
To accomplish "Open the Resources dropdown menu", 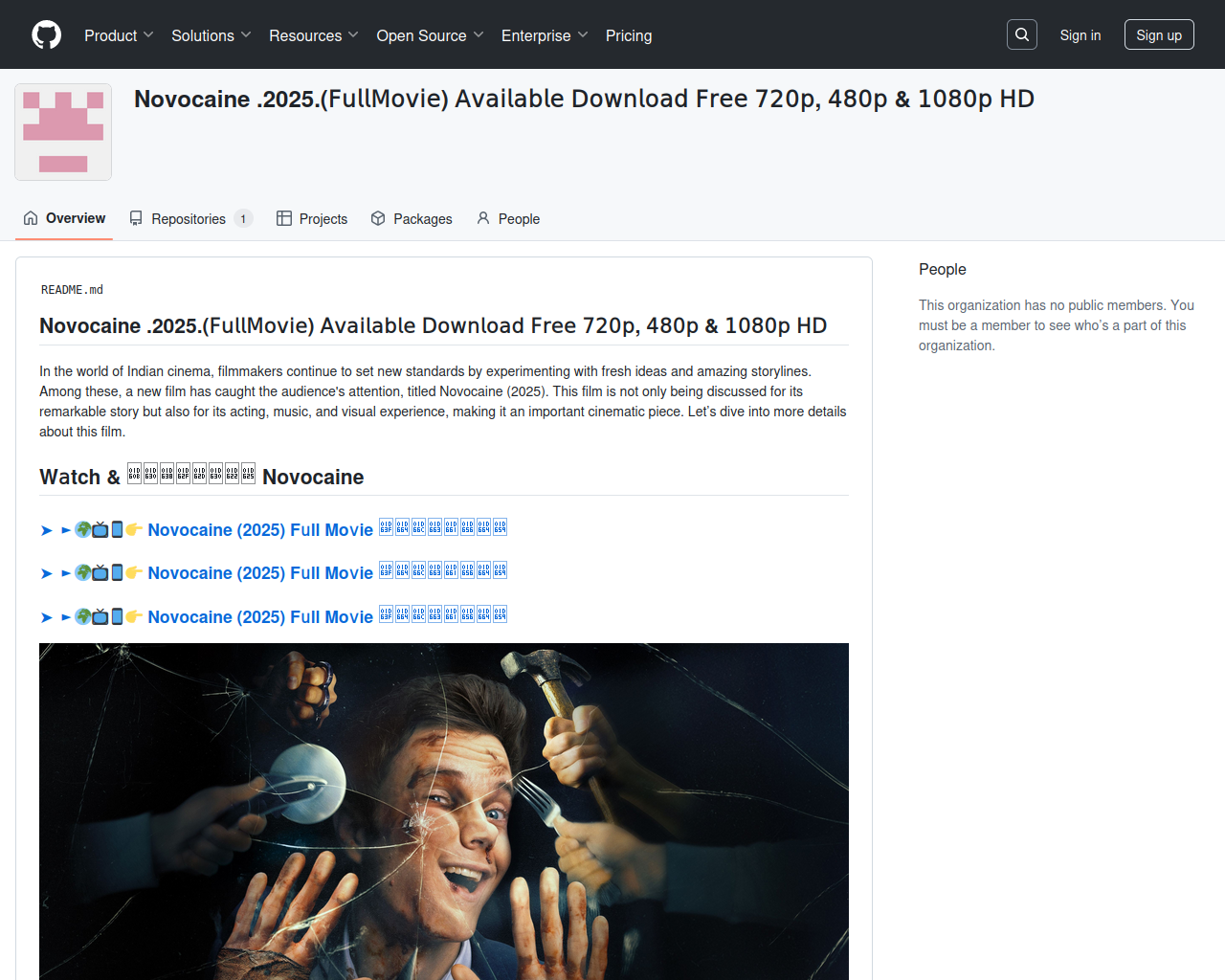I will [313, 35].
